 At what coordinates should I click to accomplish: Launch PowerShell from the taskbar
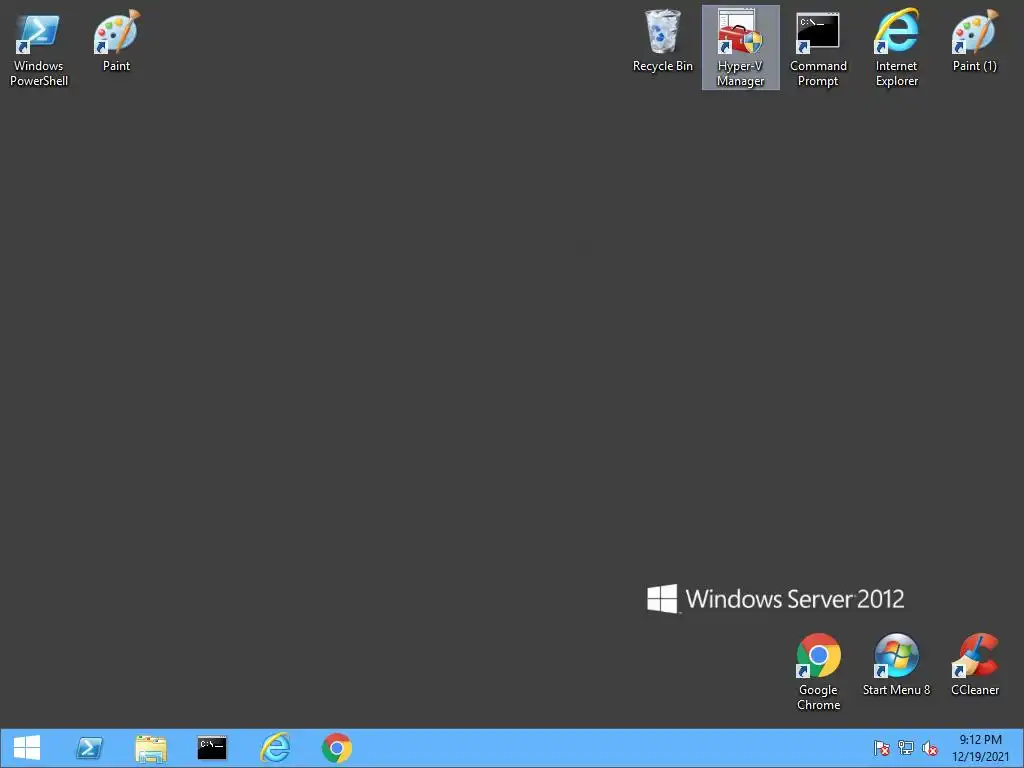point(89,748)
